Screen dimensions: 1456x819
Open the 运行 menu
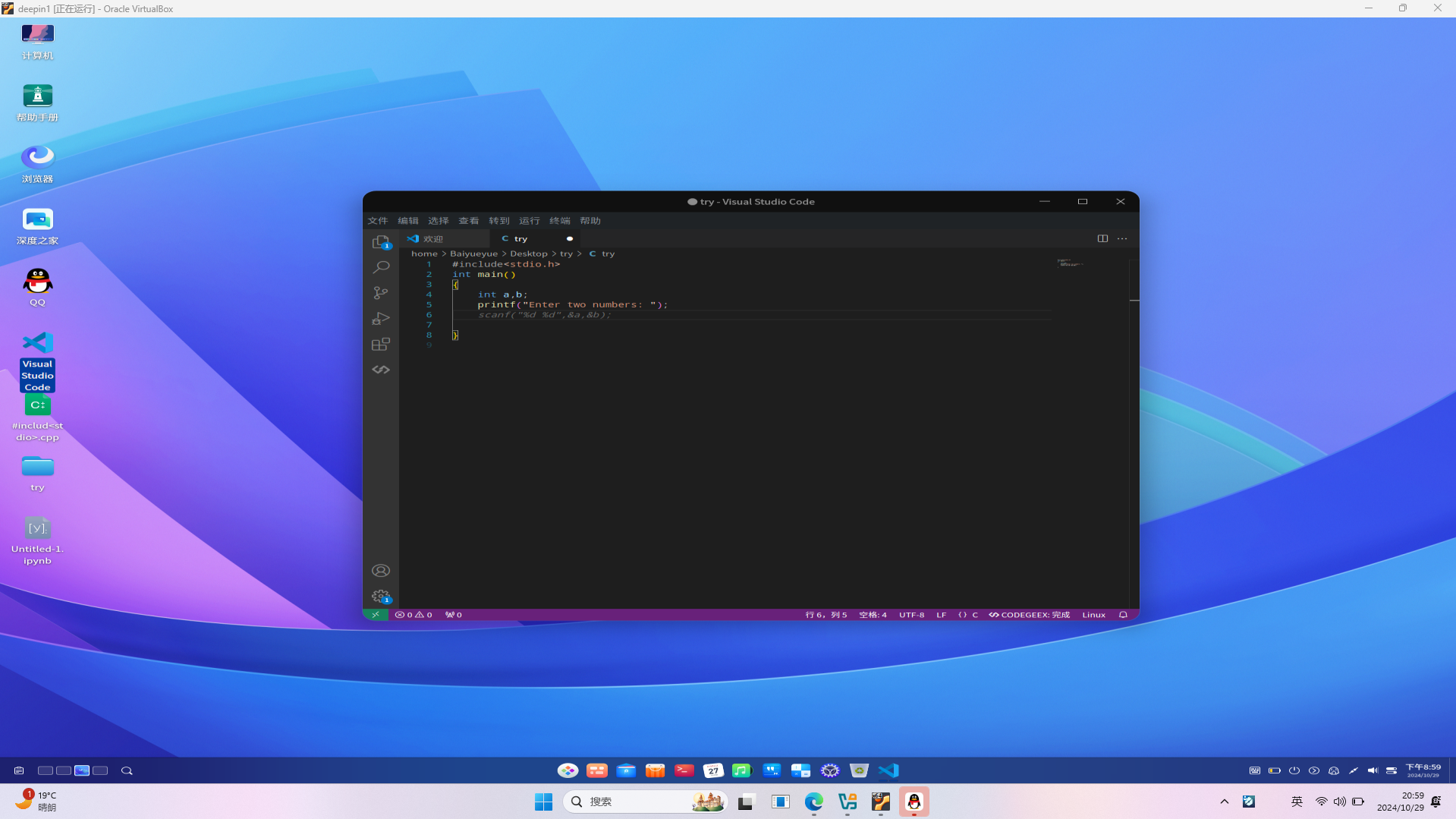(530, 221)
